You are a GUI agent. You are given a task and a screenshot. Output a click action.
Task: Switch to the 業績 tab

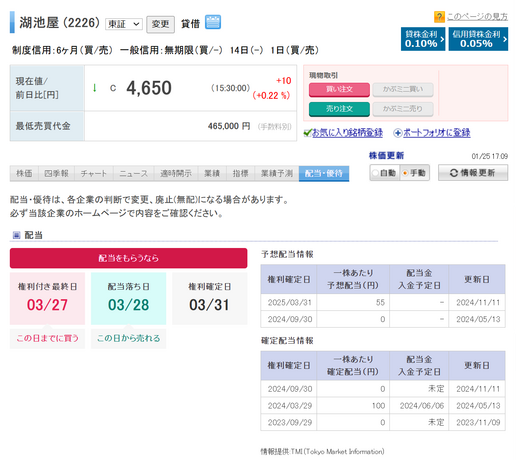[212, 173]
